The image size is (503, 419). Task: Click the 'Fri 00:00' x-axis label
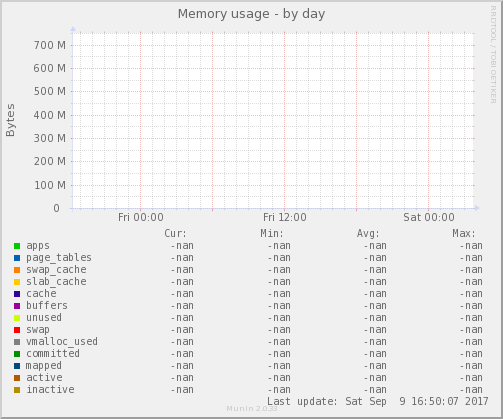[x=141, y=217]
